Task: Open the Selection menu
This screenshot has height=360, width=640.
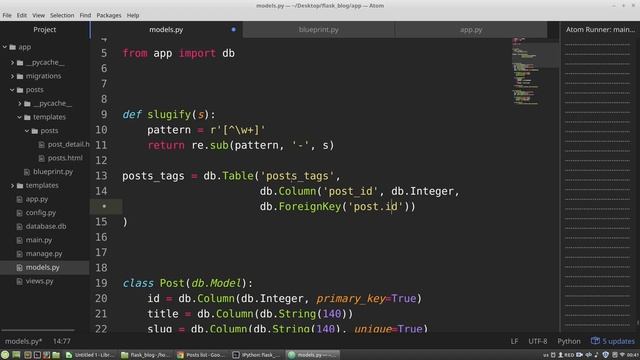Action: (62, 15)
